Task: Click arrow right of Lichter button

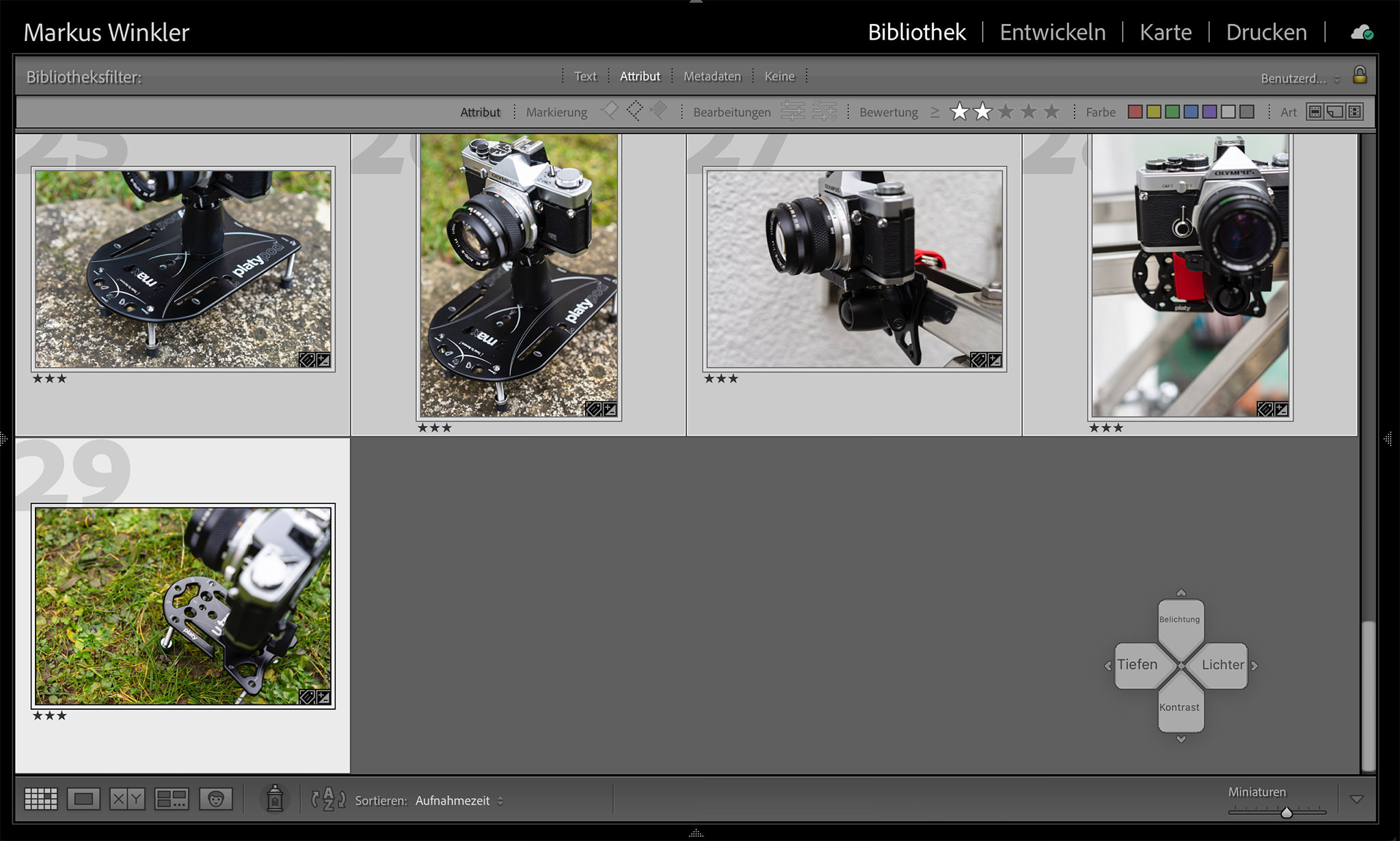Action: click(x=1254, y=665)
